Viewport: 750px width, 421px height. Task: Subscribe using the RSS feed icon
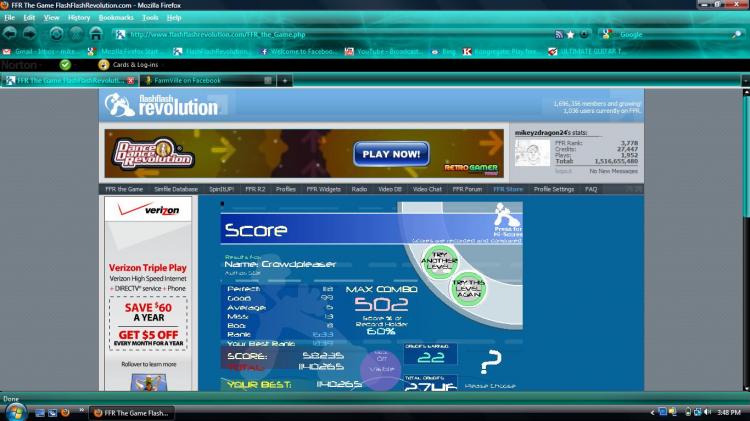(559, 34)
